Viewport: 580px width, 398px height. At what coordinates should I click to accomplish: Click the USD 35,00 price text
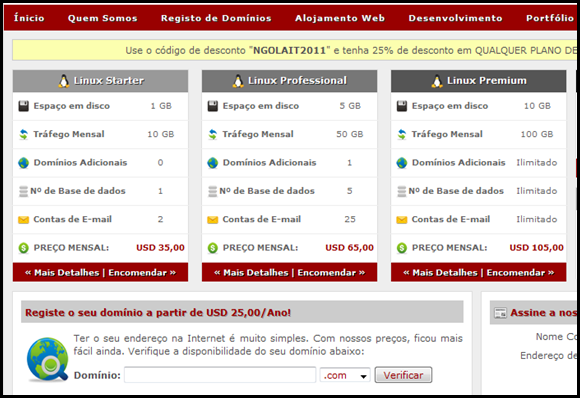160,248
